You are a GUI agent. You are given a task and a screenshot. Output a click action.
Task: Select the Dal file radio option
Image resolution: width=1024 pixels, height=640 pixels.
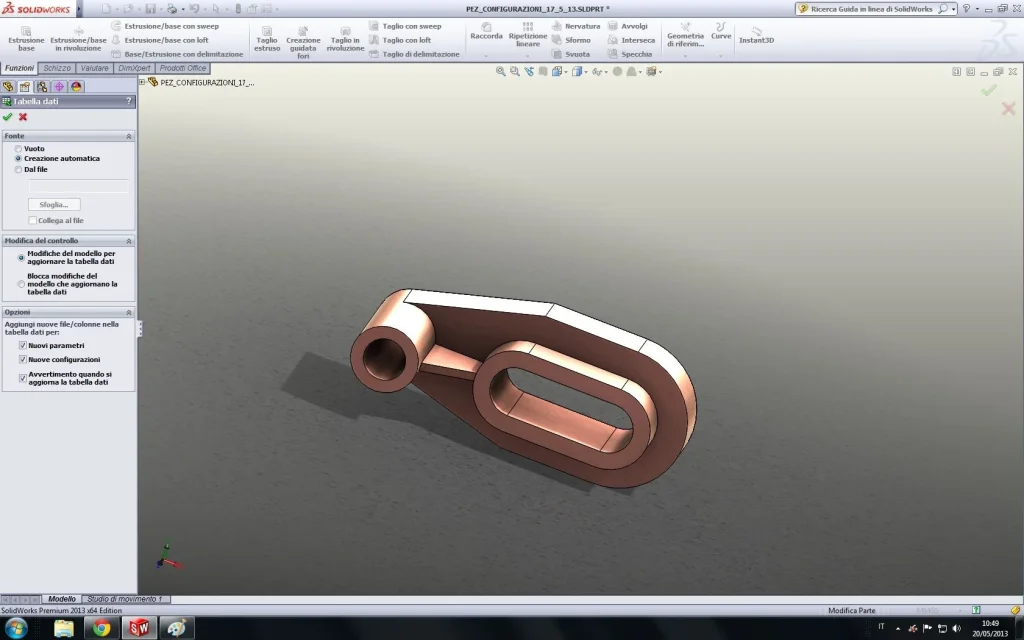(x=18, y=170)
